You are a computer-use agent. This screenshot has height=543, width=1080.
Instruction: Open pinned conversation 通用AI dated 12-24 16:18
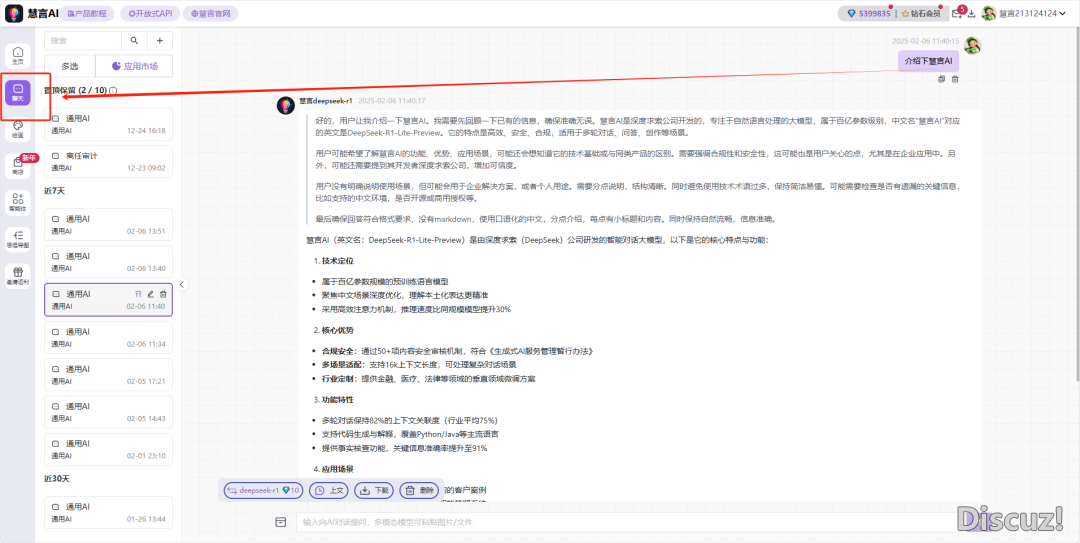[108, 124]
